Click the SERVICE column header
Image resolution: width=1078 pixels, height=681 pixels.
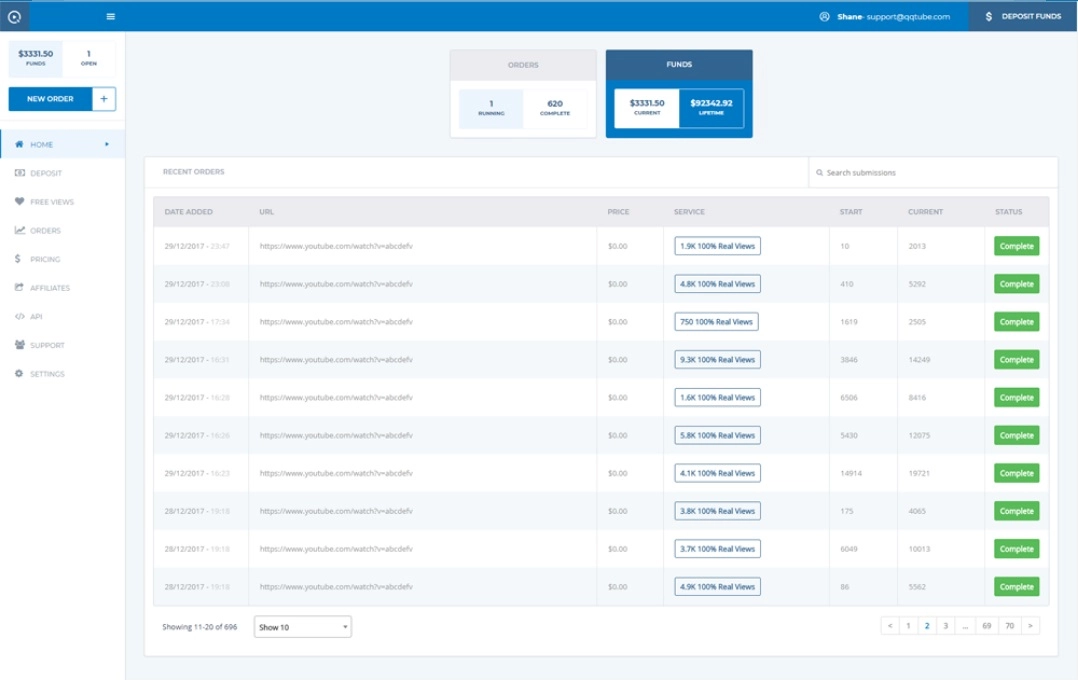[689, 212]
